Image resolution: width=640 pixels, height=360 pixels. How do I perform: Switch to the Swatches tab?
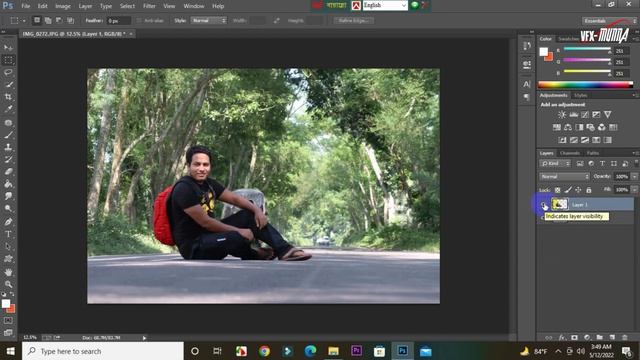(x=569, y=39)
